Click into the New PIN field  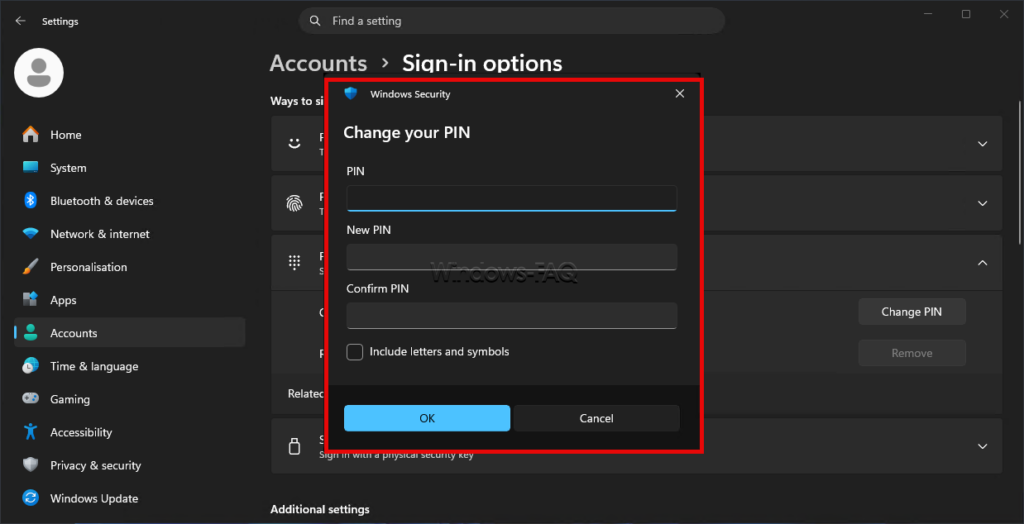[x=511, y=257]
